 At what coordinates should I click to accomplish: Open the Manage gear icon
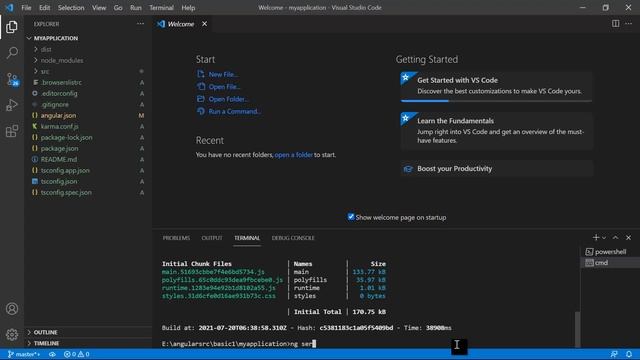click(x=12, y=335)
